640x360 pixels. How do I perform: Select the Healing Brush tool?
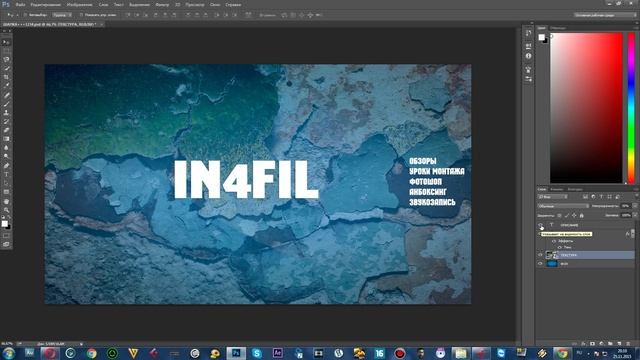coord(6,95)
